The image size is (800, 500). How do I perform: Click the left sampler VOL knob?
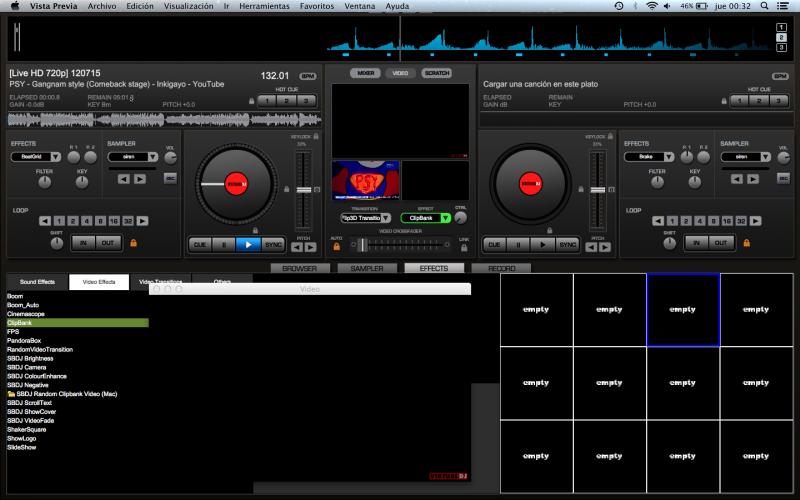coord(170,158)
